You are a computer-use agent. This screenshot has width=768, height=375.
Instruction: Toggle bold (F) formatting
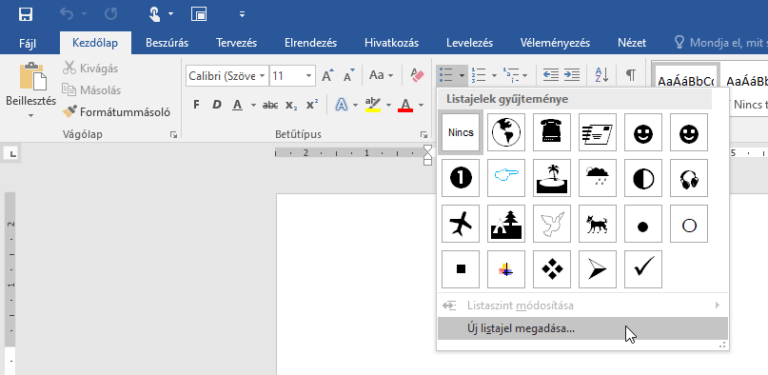[196, 105]
